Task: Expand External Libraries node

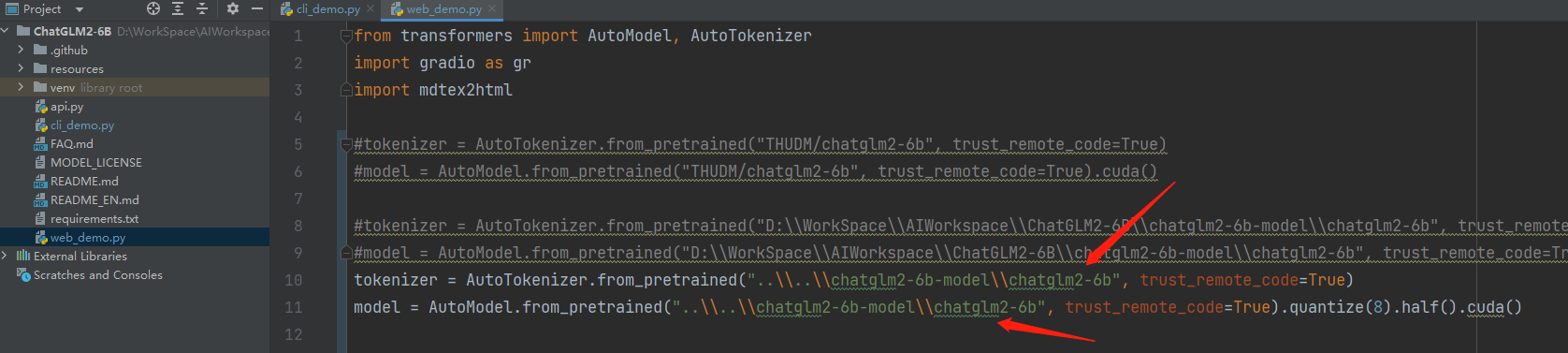Action: point(6,256)
